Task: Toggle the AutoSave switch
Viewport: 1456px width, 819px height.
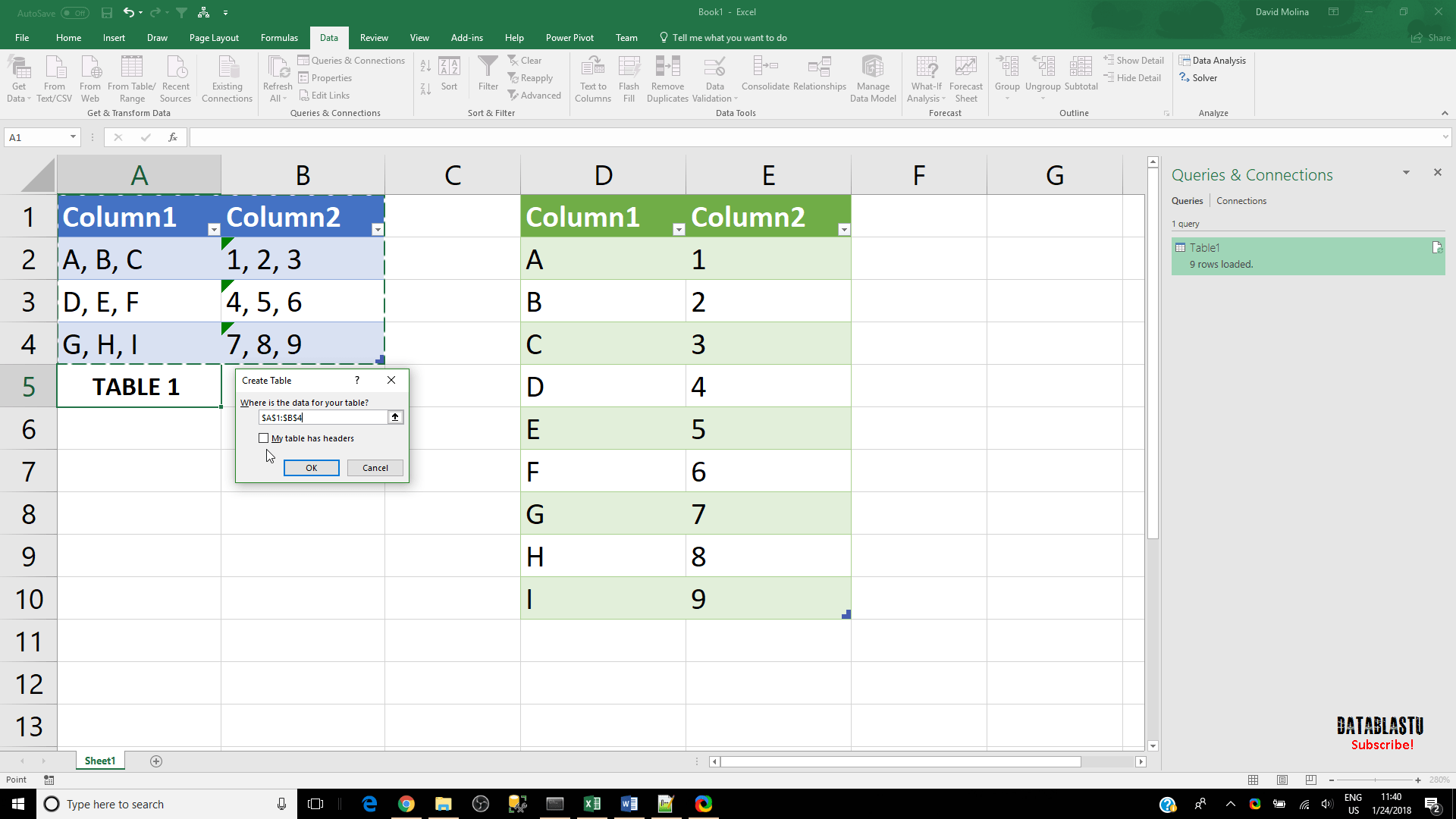Action: pyautogui.click(x=75, y=13)
